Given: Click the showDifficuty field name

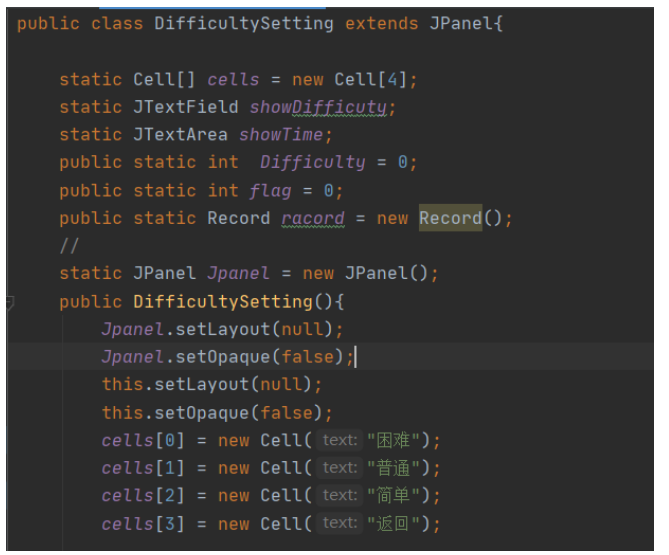Looking at the screenshot, I should [318, 107].
